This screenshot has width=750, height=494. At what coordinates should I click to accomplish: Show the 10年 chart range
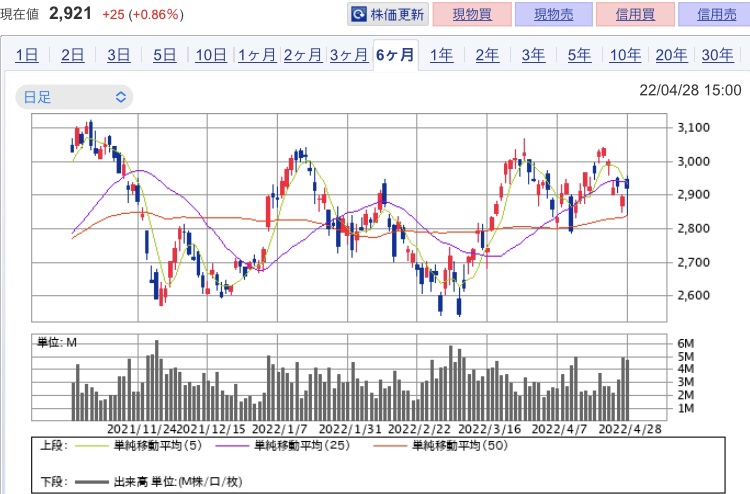coord(625,55)
